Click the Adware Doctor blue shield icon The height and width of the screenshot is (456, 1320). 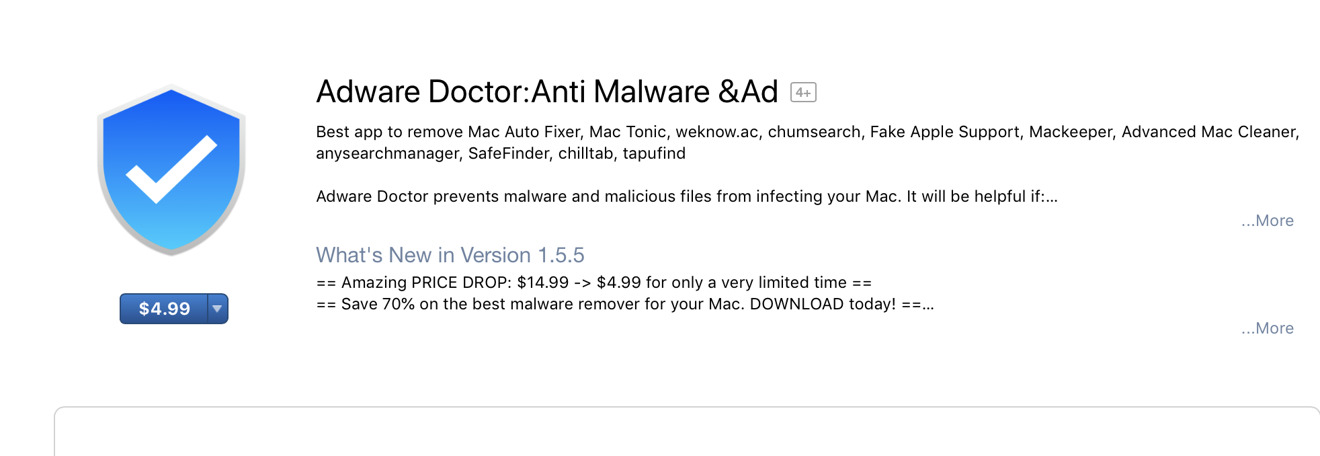[x=172, y=171]
